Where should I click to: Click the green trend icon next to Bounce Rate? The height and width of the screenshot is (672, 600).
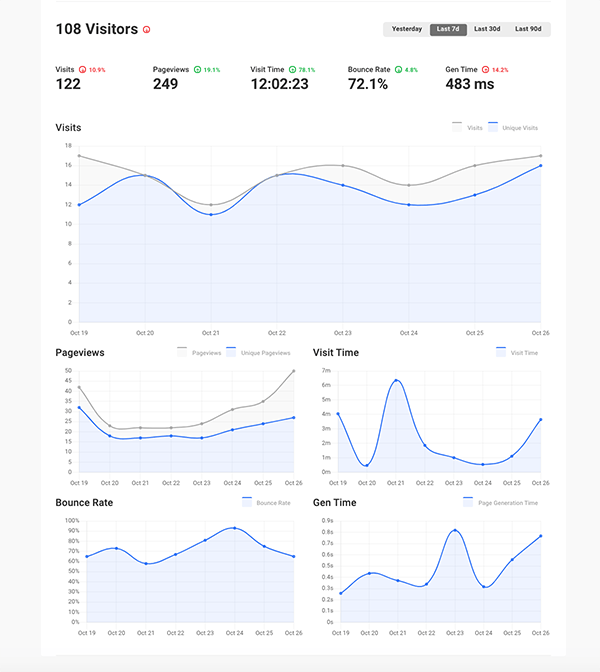pos(398,70)
